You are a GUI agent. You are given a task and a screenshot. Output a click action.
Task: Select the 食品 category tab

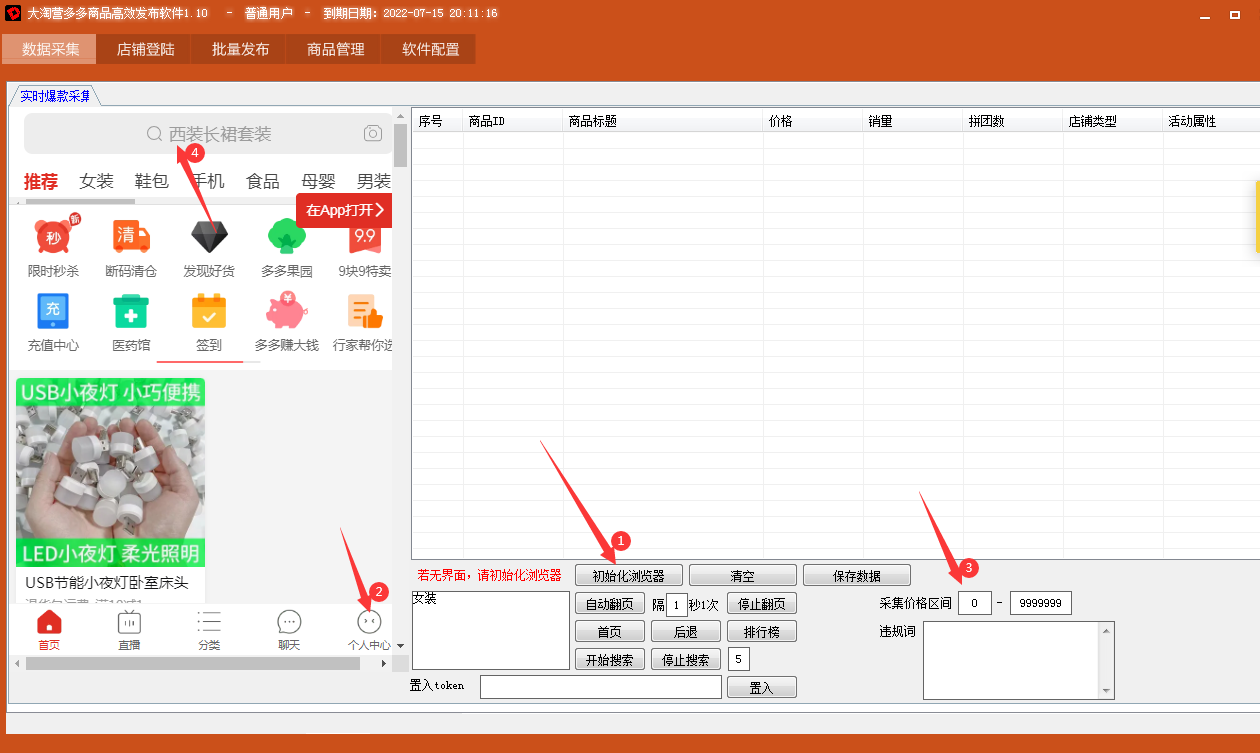pyautogui.click(x=263, y=181)
